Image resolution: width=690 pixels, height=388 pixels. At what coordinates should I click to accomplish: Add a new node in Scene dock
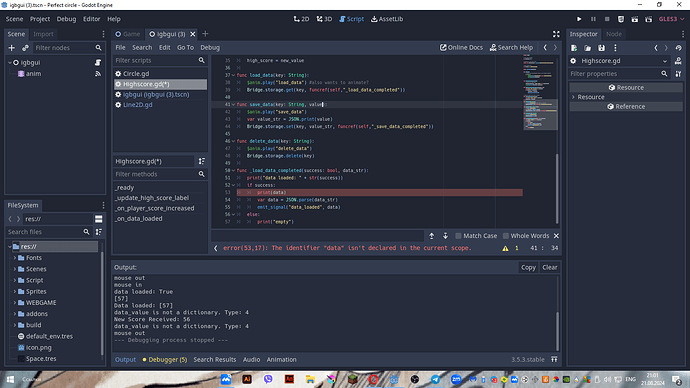(12, 48)
